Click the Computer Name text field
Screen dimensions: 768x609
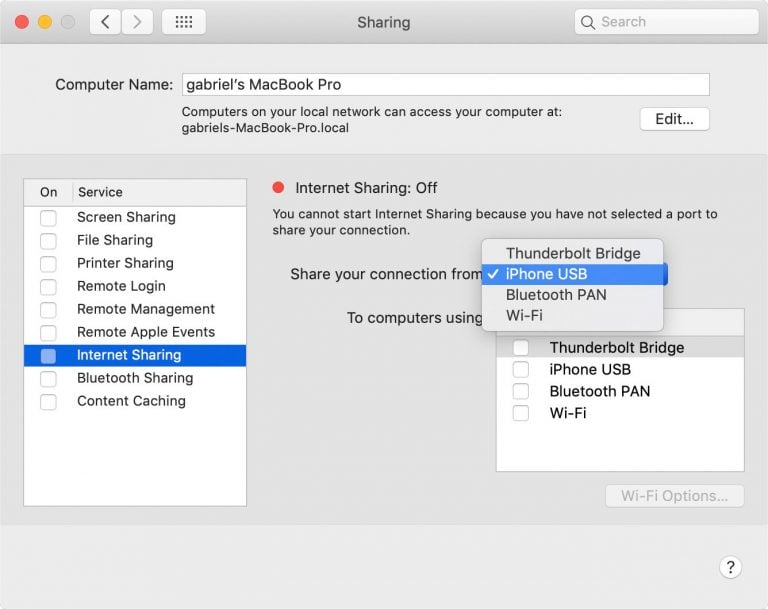click(445, 85)
